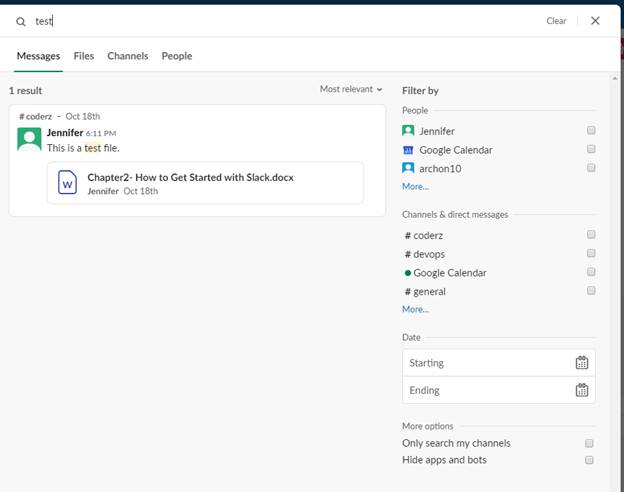Click archon10's avatar icon in filters
The image size is (624, 492).
[x=408, y=168]
